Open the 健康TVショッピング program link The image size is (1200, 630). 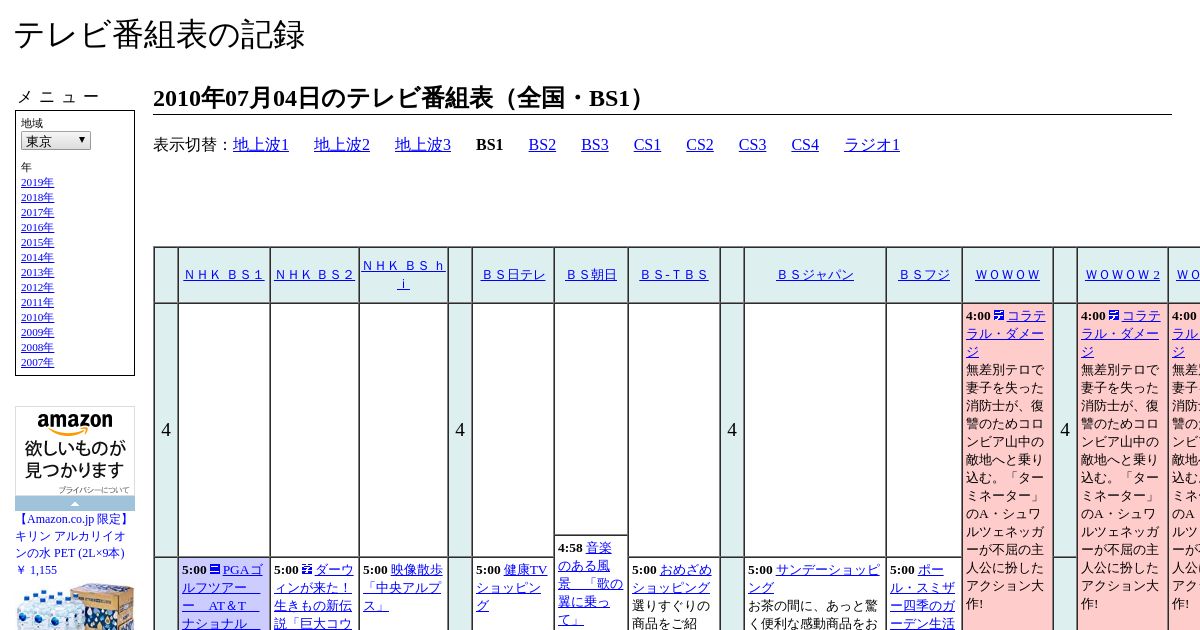coord(511,588)
